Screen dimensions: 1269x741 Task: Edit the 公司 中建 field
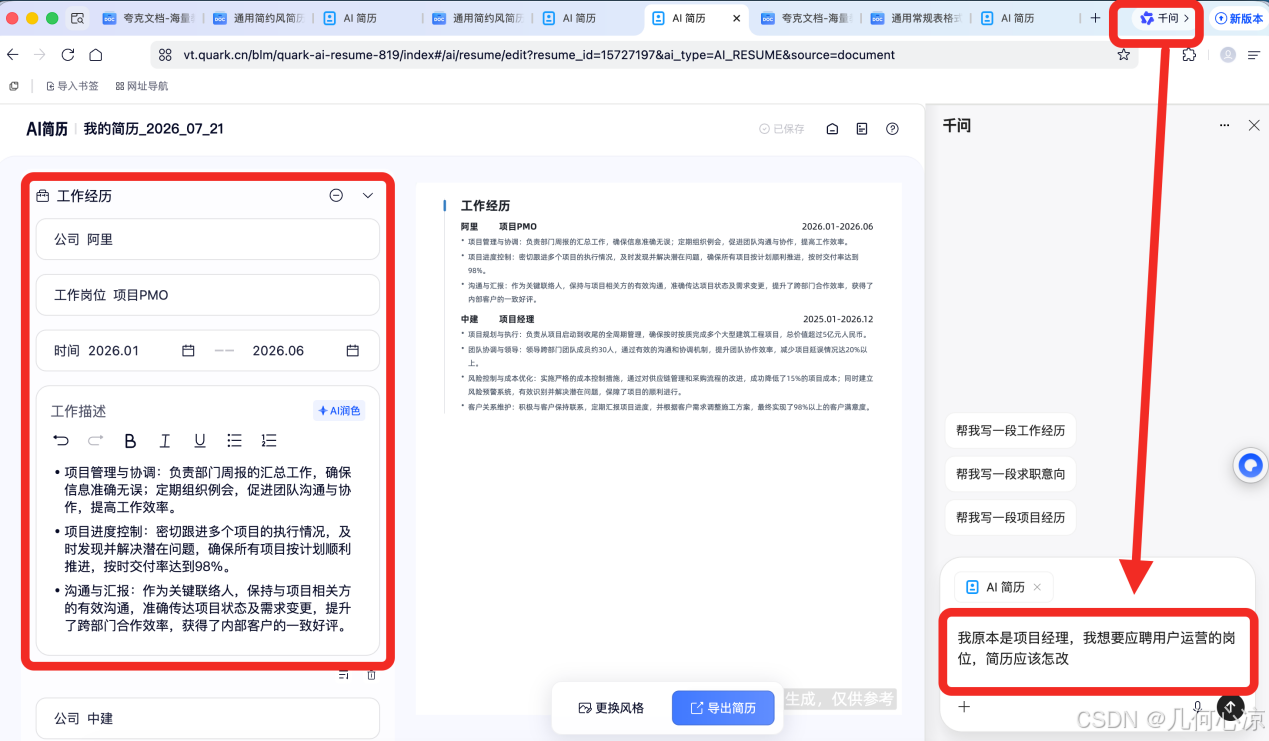point(208,718)
